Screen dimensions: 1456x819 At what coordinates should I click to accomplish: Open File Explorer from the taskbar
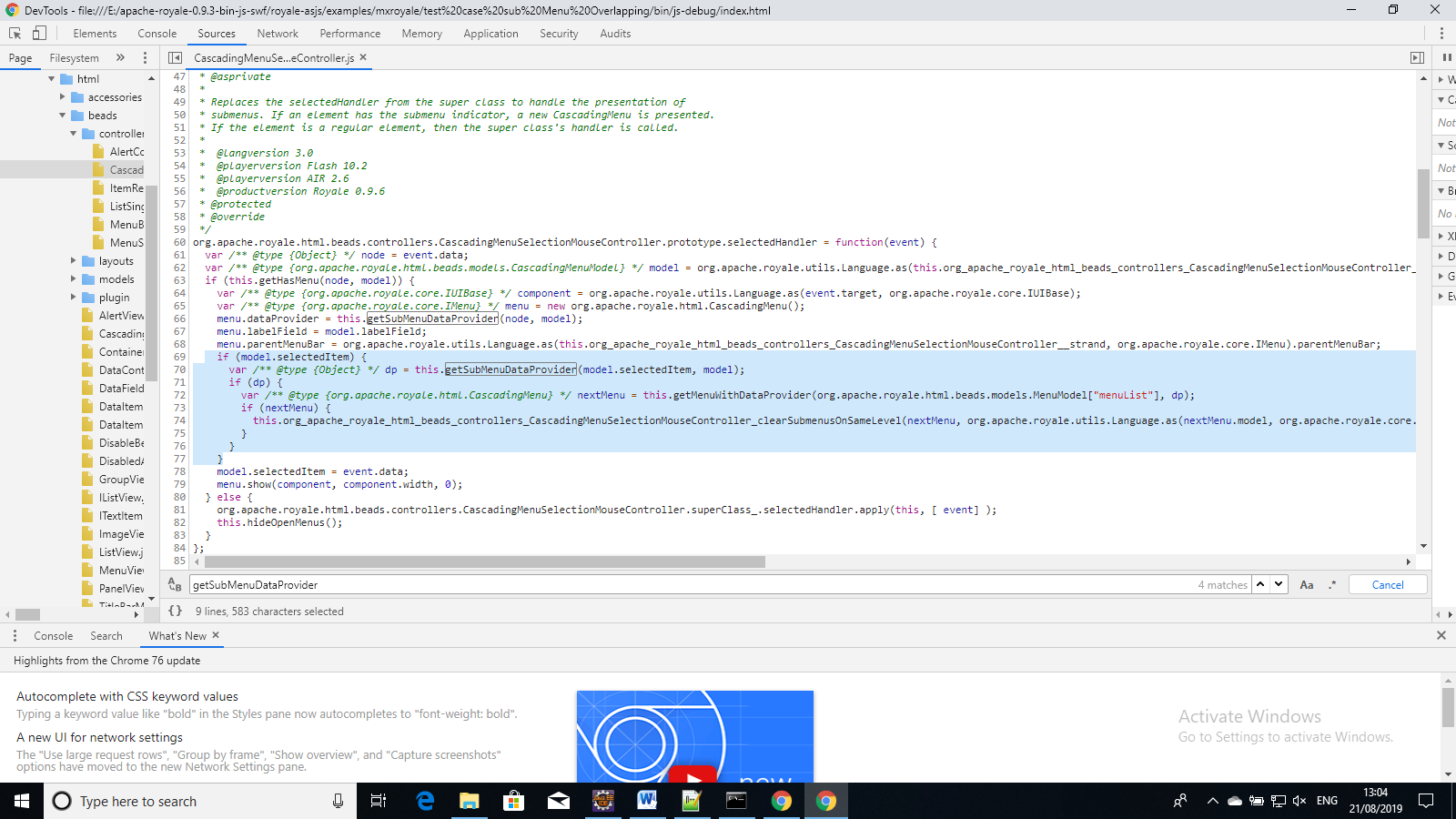[x=469, y=801]
